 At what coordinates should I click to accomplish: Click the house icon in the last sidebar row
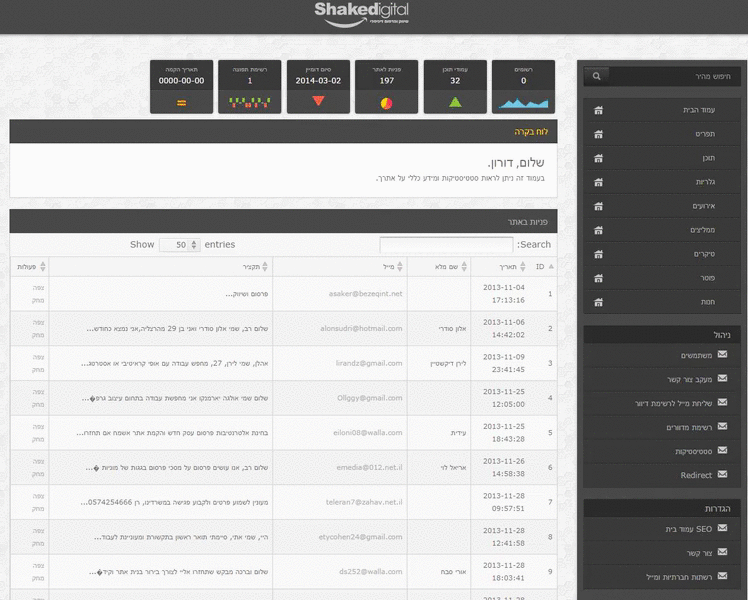point(598,302)
